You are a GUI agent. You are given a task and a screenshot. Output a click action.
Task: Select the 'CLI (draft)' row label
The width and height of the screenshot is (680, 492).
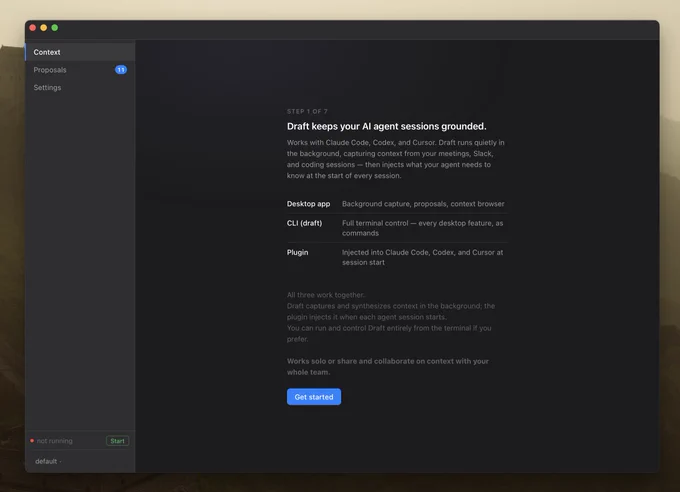point(304,223)
